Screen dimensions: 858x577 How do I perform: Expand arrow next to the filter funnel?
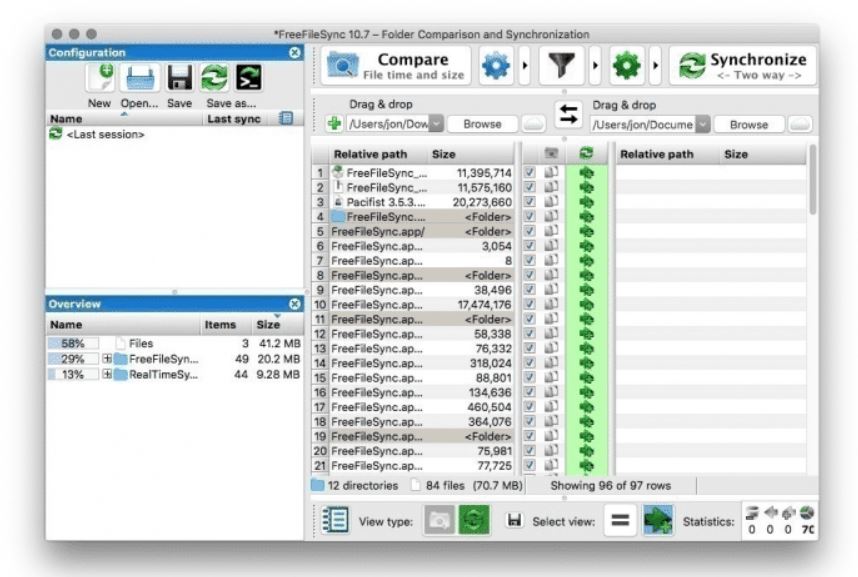(595, 66)
